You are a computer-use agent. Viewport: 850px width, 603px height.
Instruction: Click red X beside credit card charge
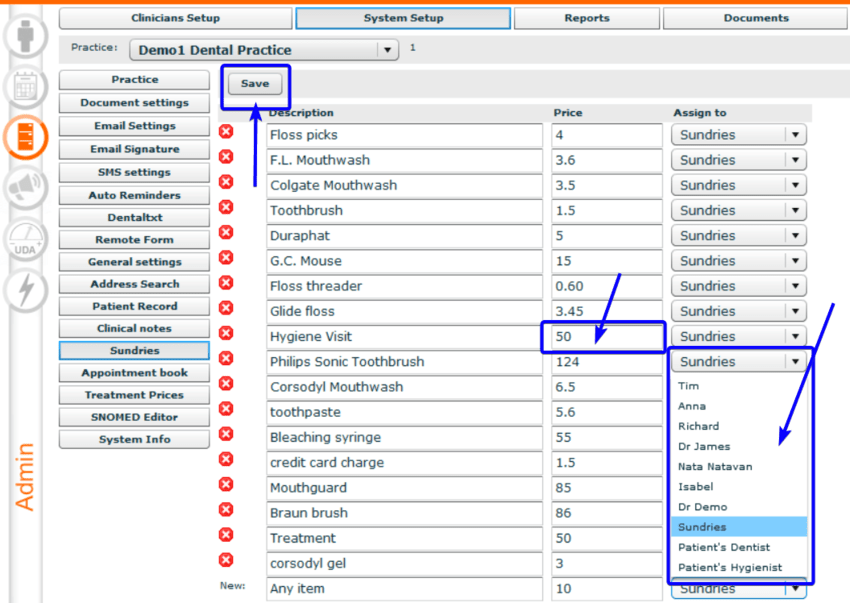226,459
